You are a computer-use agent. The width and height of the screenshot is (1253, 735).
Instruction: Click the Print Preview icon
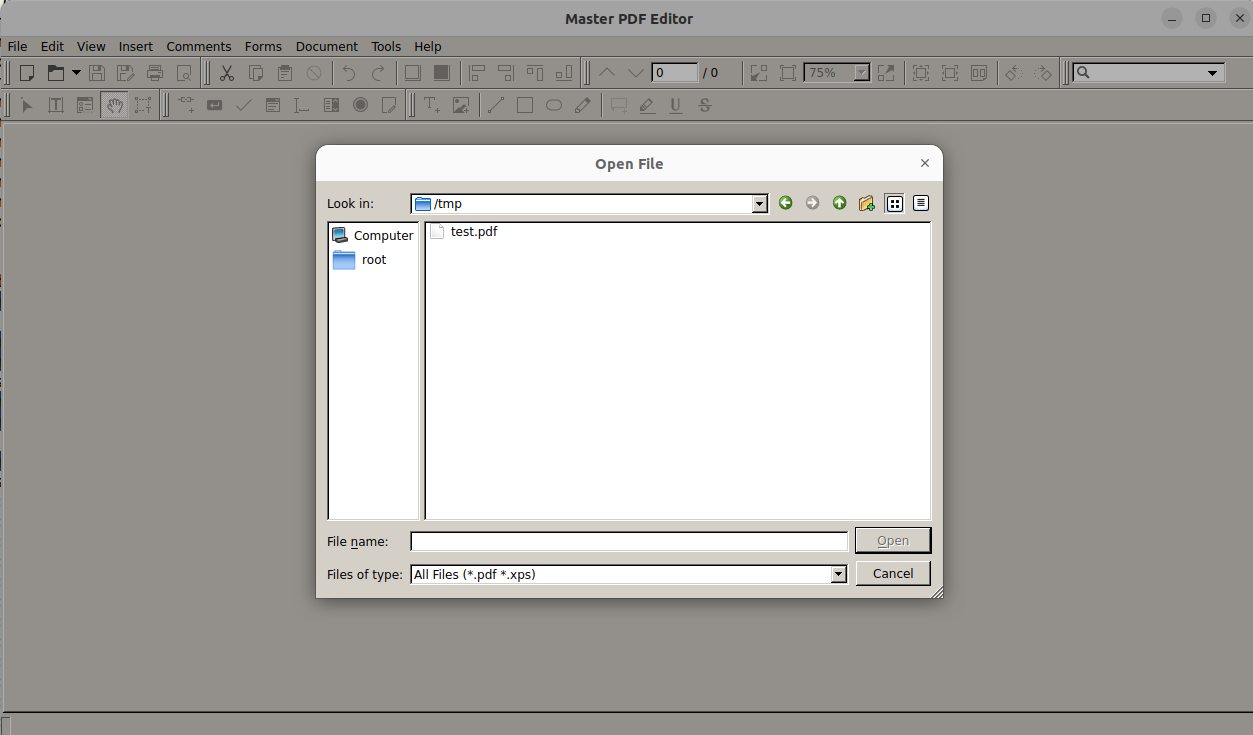[184, 73]
